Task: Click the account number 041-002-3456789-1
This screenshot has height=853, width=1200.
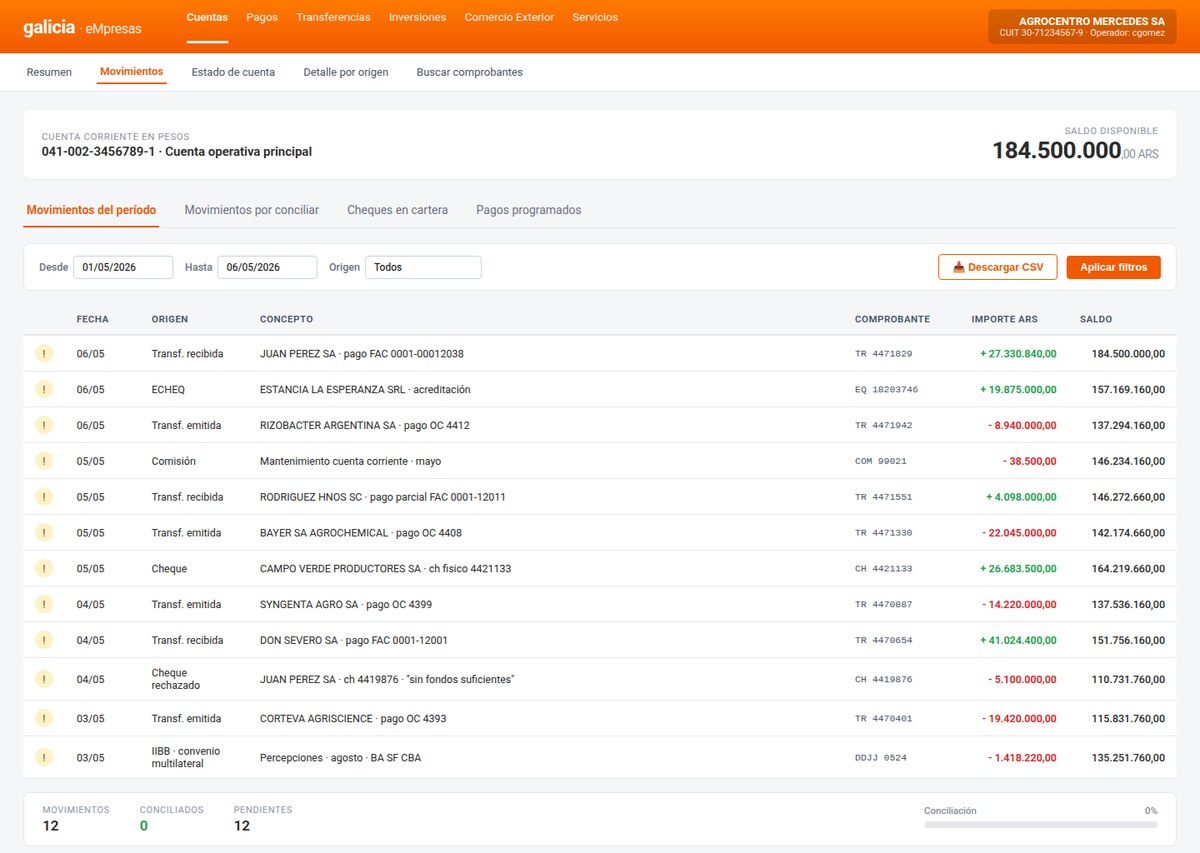Action: tap(98, 152)
